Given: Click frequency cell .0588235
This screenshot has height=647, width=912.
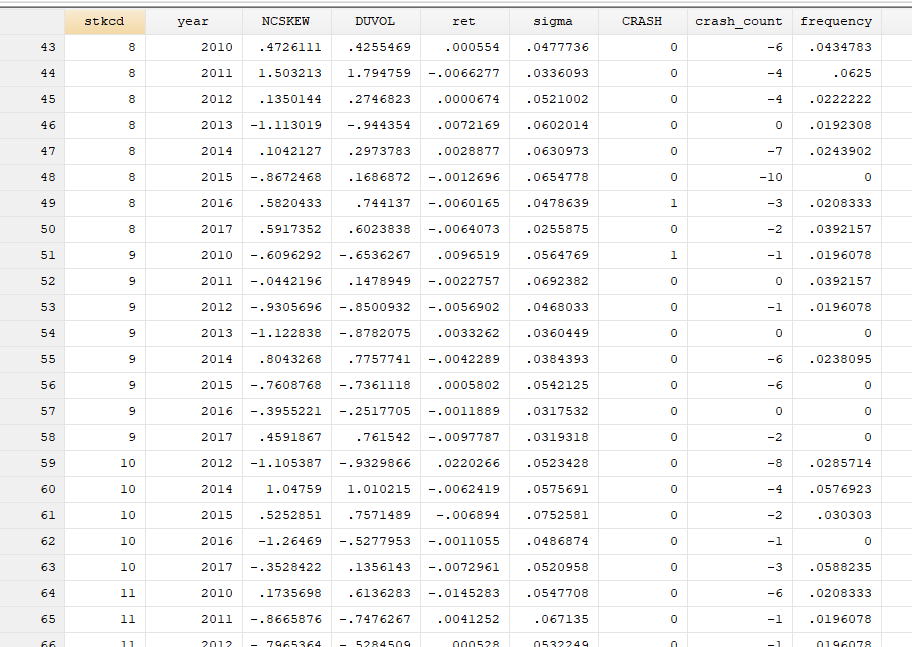Looking at the screenshot, I should click(836, 567).
